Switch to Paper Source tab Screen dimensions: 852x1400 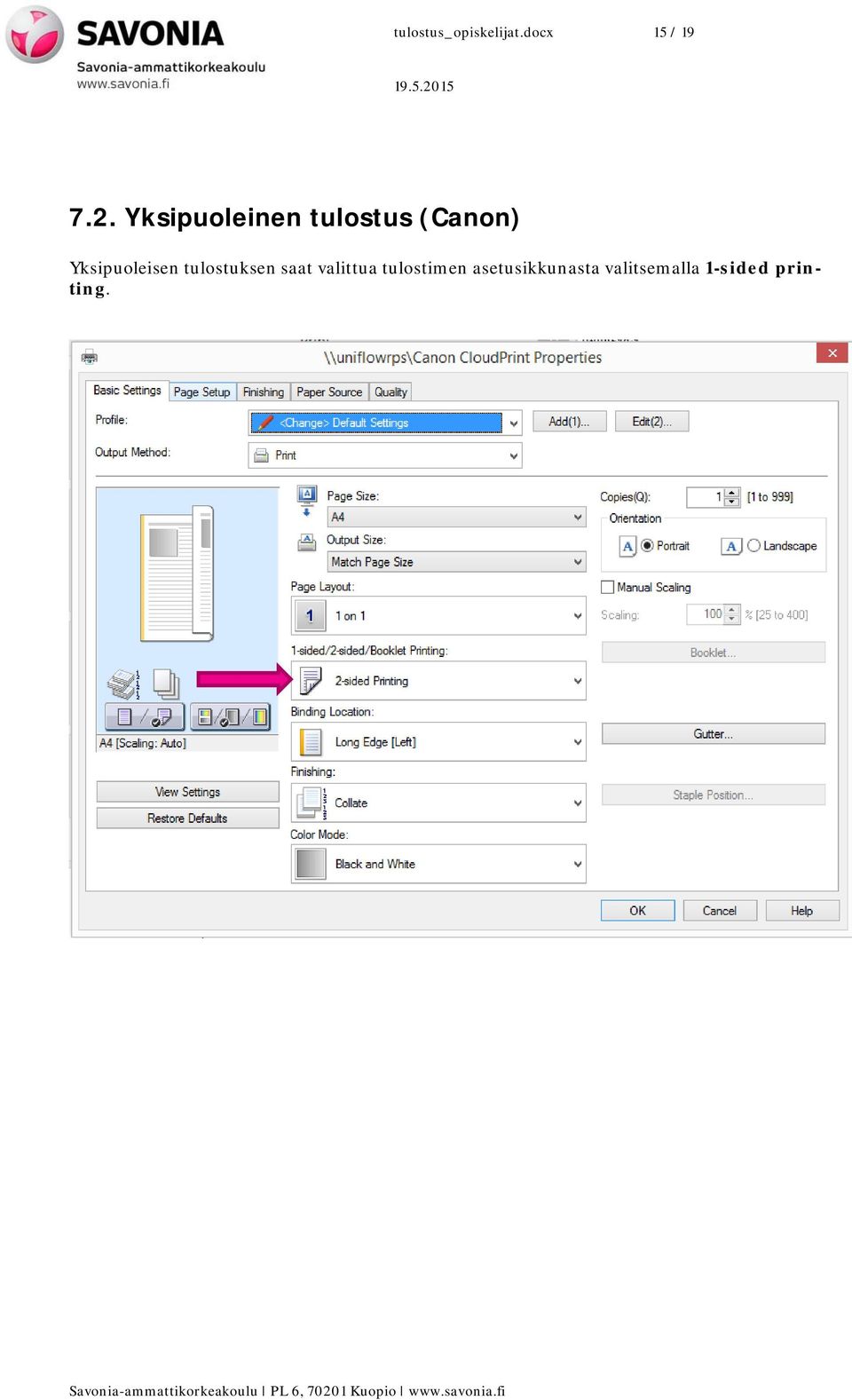tap(329, 392)
